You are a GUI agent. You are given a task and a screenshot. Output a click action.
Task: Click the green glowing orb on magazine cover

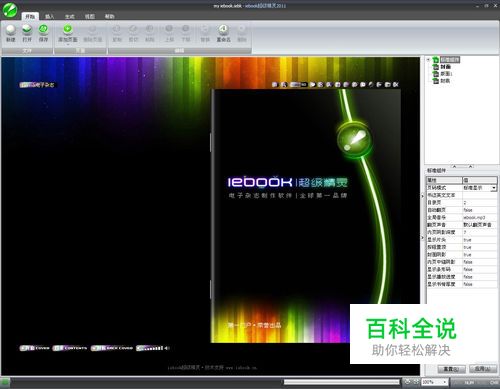(354, 140)
